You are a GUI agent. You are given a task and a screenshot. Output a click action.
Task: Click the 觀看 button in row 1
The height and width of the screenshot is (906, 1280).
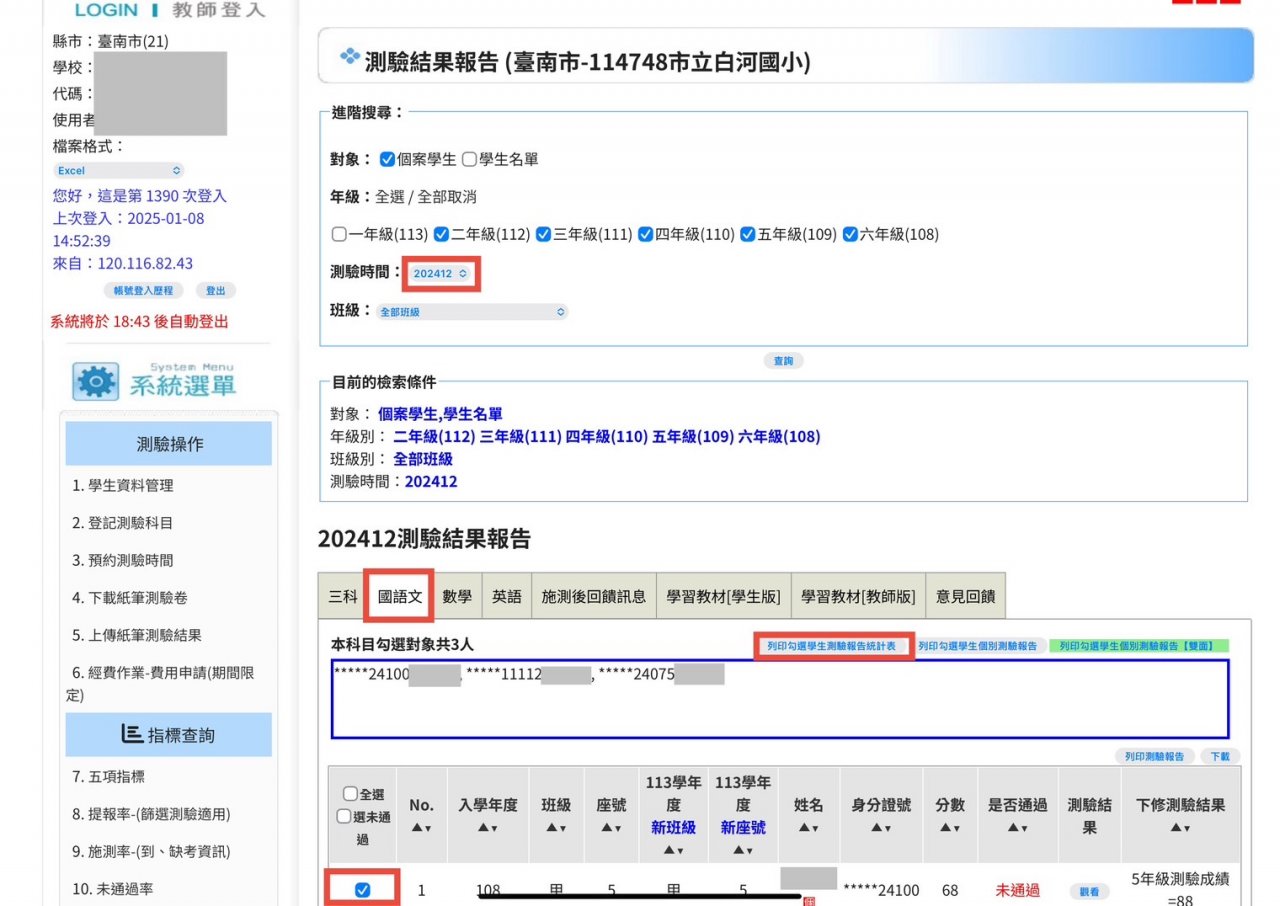(x=1089, y=891)
